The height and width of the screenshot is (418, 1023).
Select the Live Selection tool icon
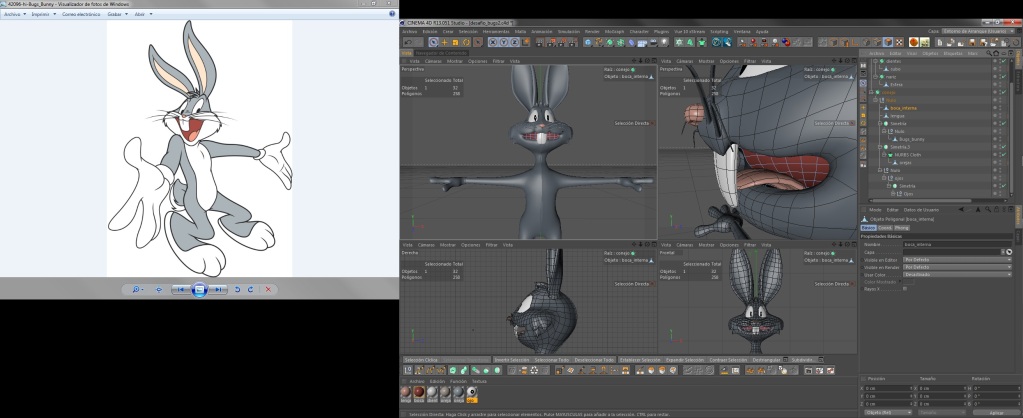(433, 42)
